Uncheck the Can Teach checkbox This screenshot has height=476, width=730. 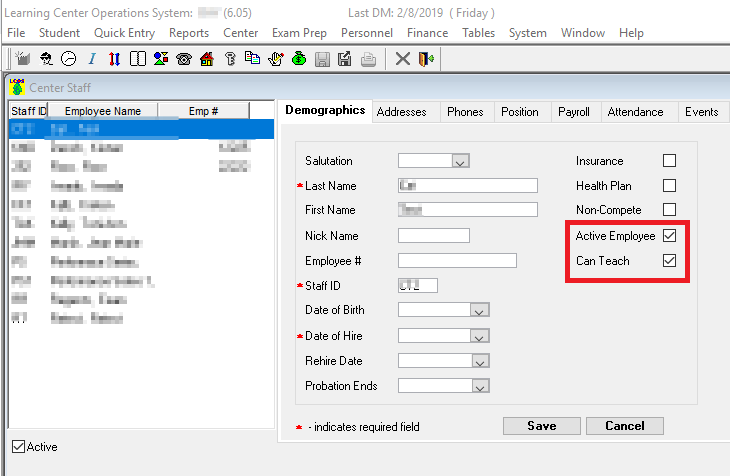tap(669, 260)
